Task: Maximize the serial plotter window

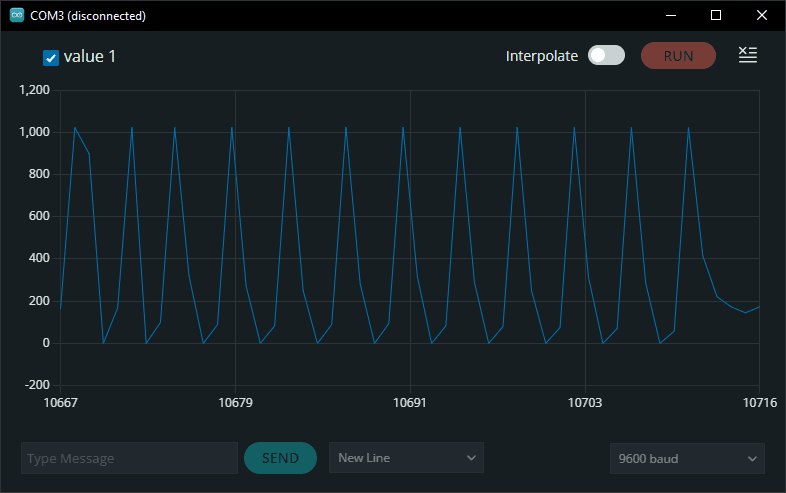Action: tap(716, 16)
